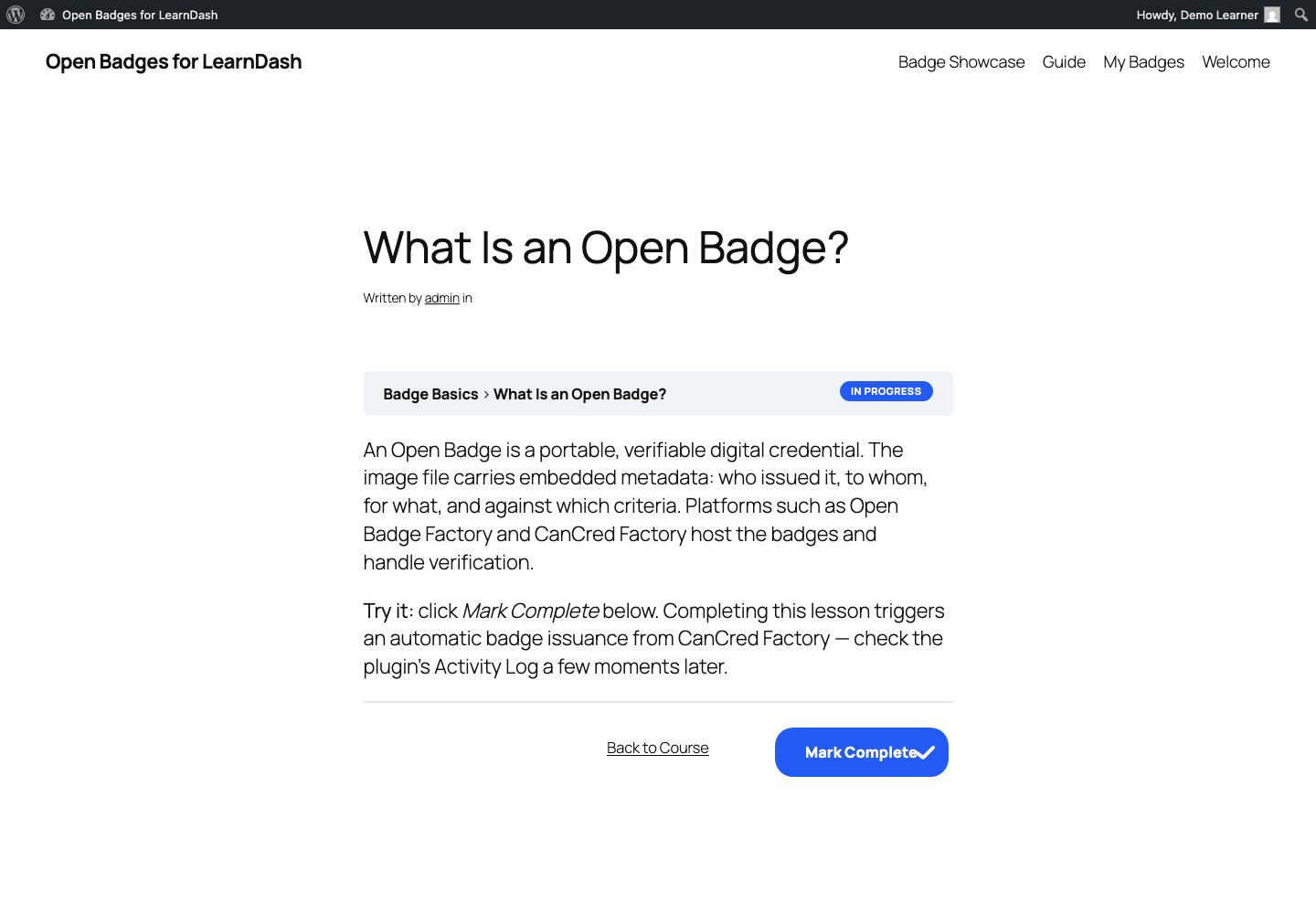
Task: Open the 'Howdy, Demo Learner' account menu
Action: (1207, 15)
